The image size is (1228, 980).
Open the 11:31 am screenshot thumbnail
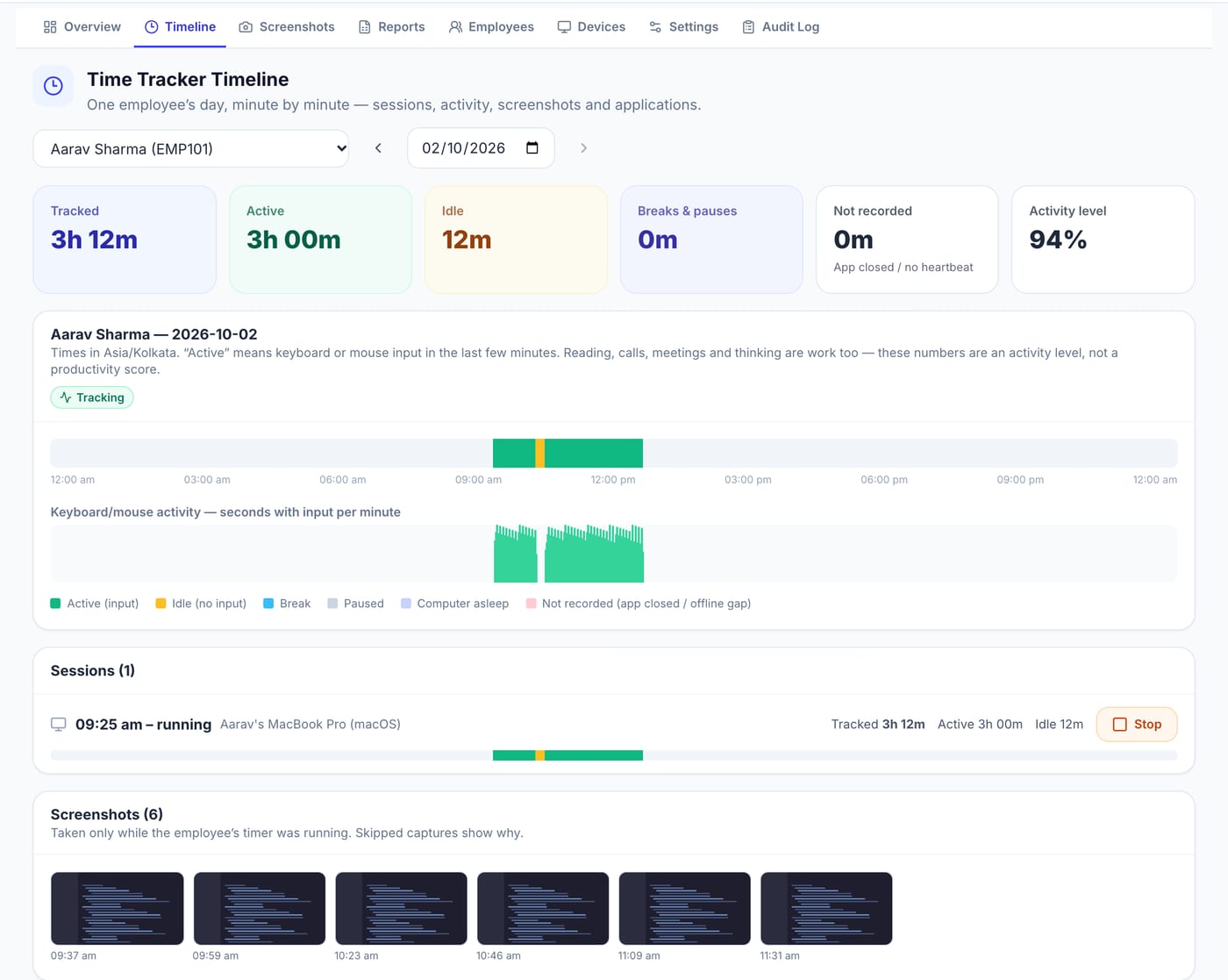[x=826, y=908]
